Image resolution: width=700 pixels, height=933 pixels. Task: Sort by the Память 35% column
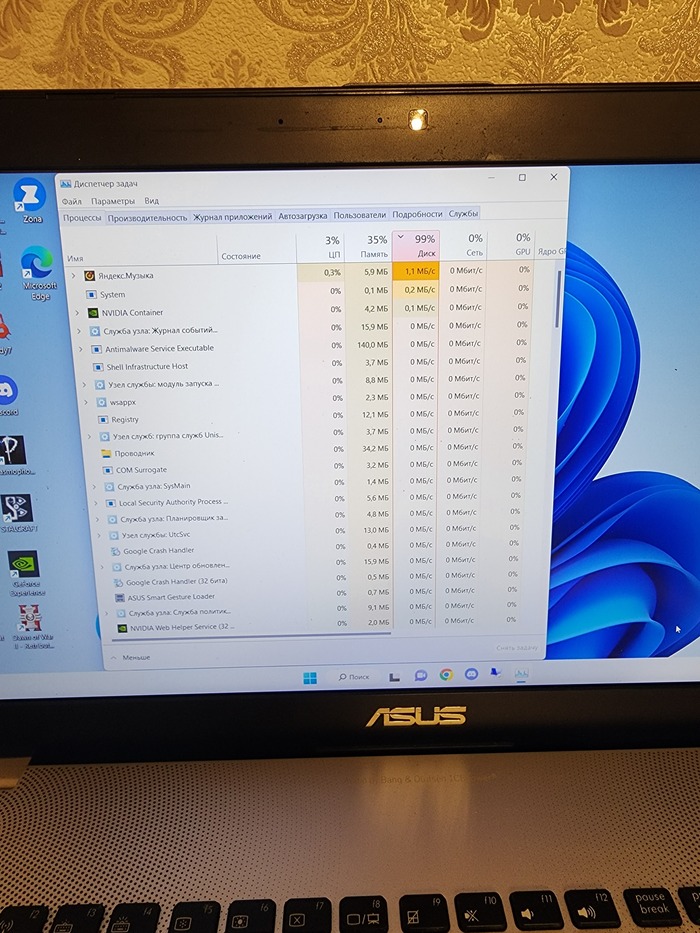click(368, 246)
